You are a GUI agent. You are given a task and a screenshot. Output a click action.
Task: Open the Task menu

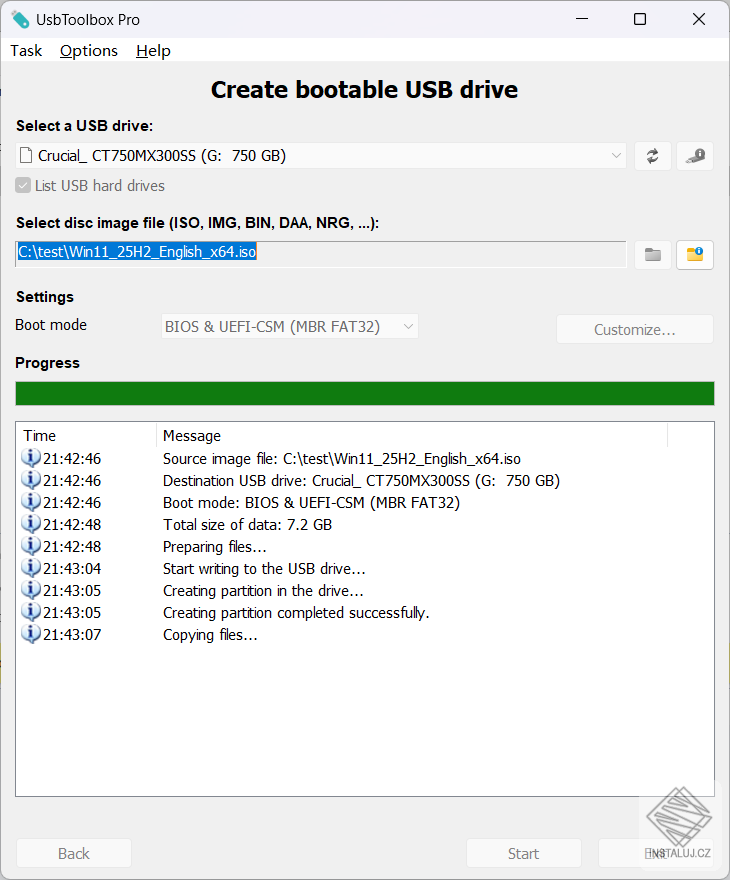[26, 51]
